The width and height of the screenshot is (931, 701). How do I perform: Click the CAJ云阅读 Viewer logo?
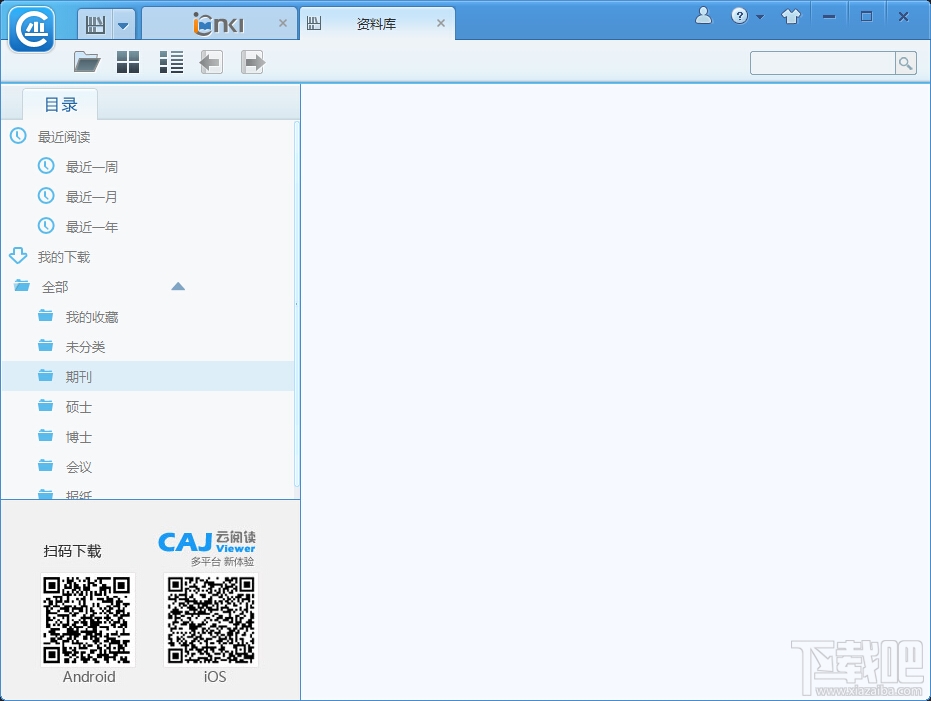click(207, 548)
